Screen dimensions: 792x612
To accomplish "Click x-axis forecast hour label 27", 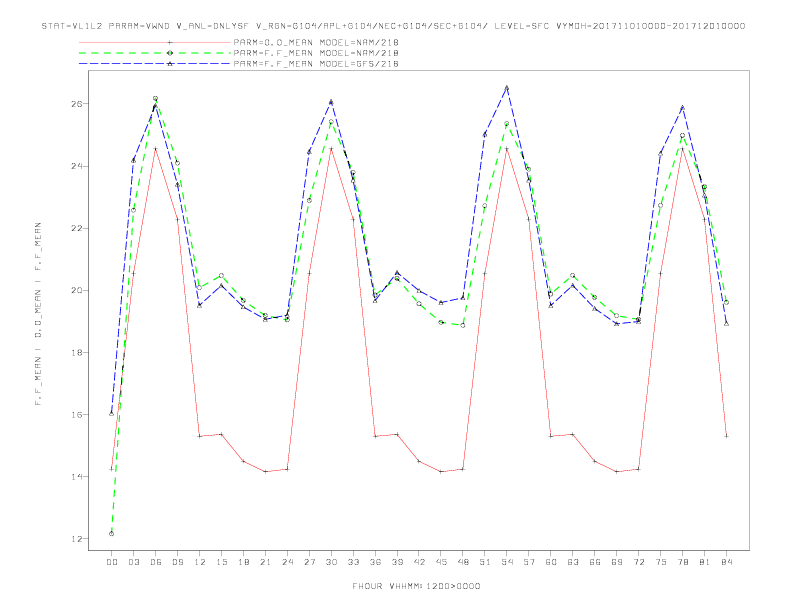I will point(309,562).
